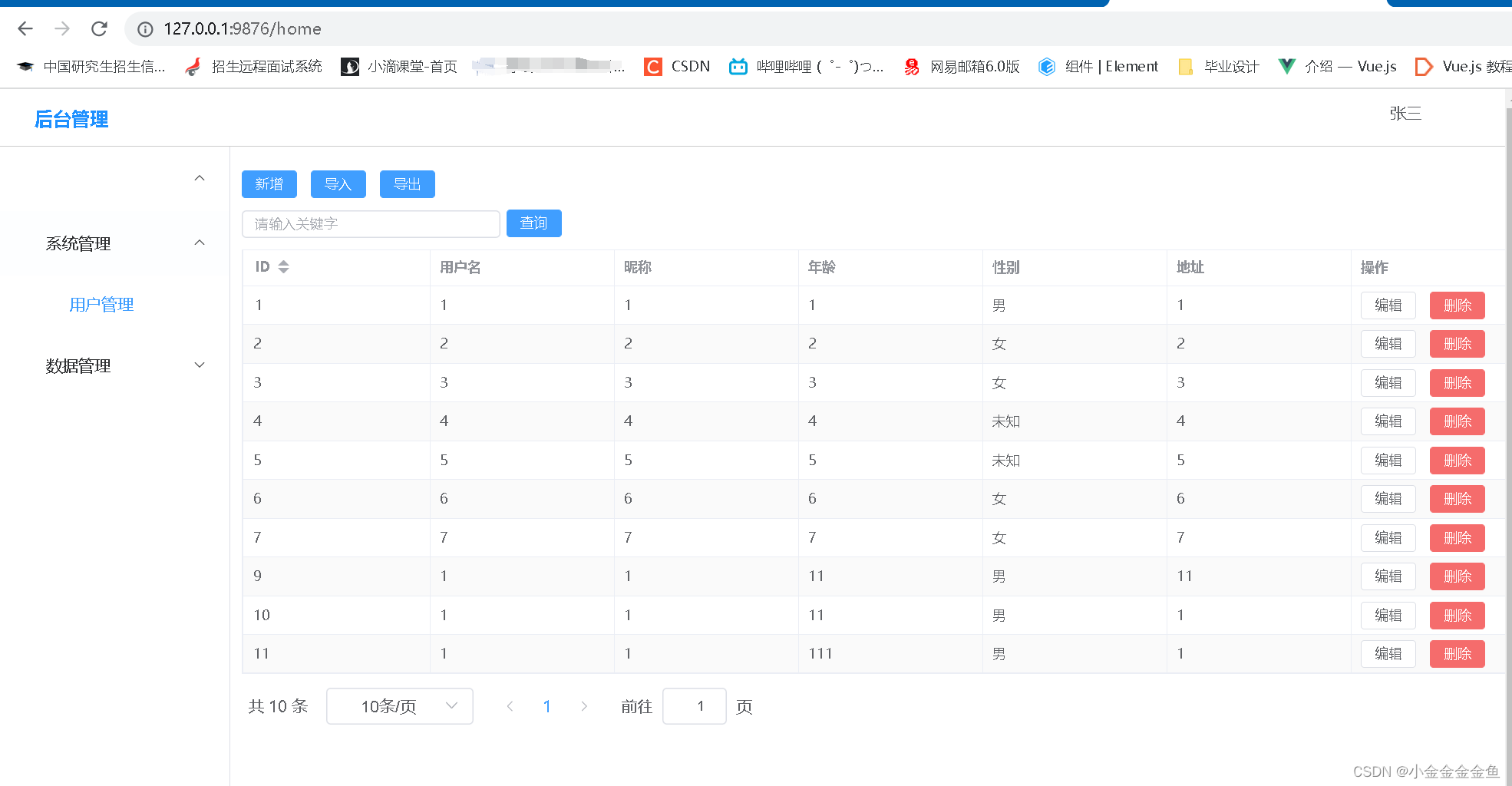Edit the row with ID 2

pyautogui.click(x=1388, y=344)
